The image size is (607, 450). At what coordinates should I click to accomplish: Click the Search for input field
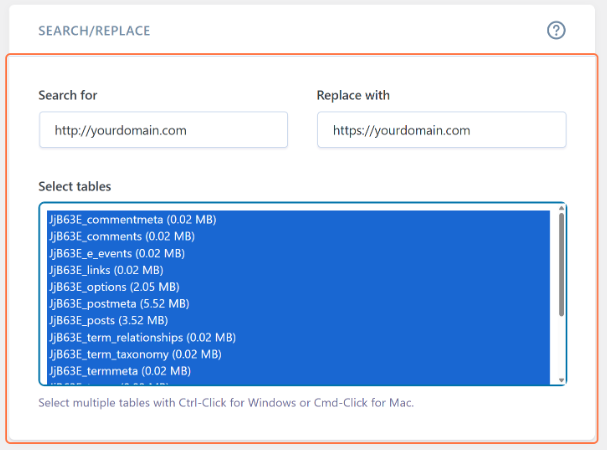pyautogui.click(x=163, y=130)
